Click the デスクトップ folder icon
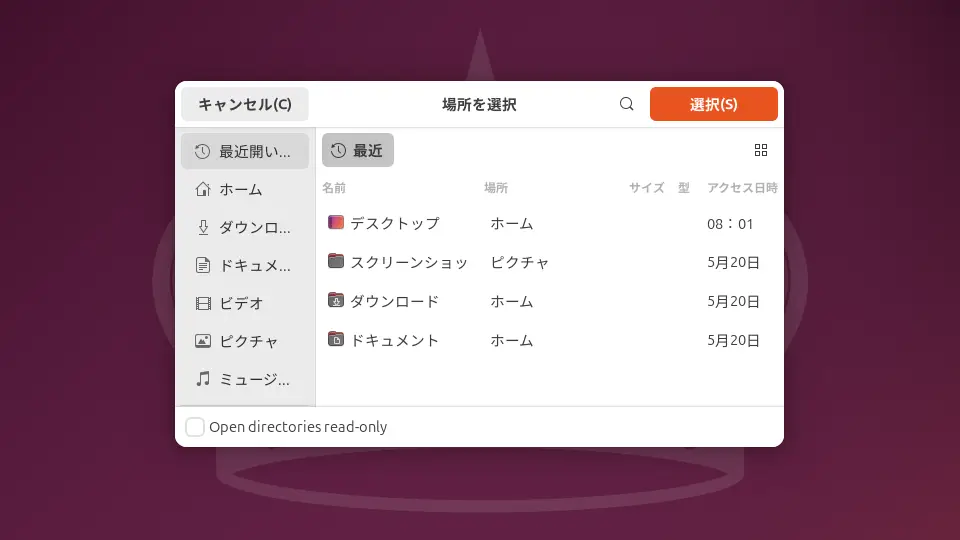Viewport: 960px width, 540px height. coord(336,222)
